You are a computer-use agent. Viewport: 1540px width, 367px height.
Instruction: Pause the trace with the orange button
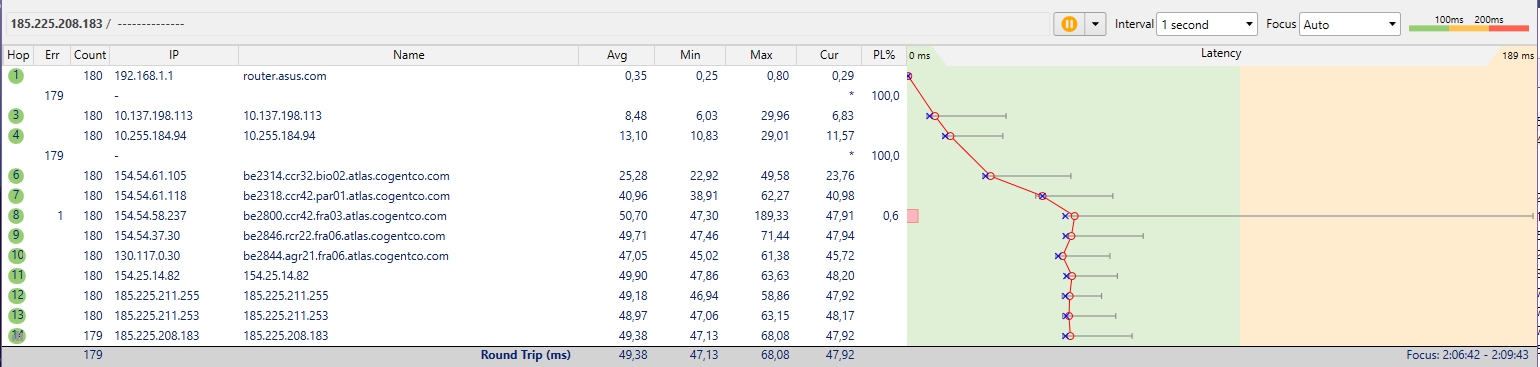(x=1069, y=24)
